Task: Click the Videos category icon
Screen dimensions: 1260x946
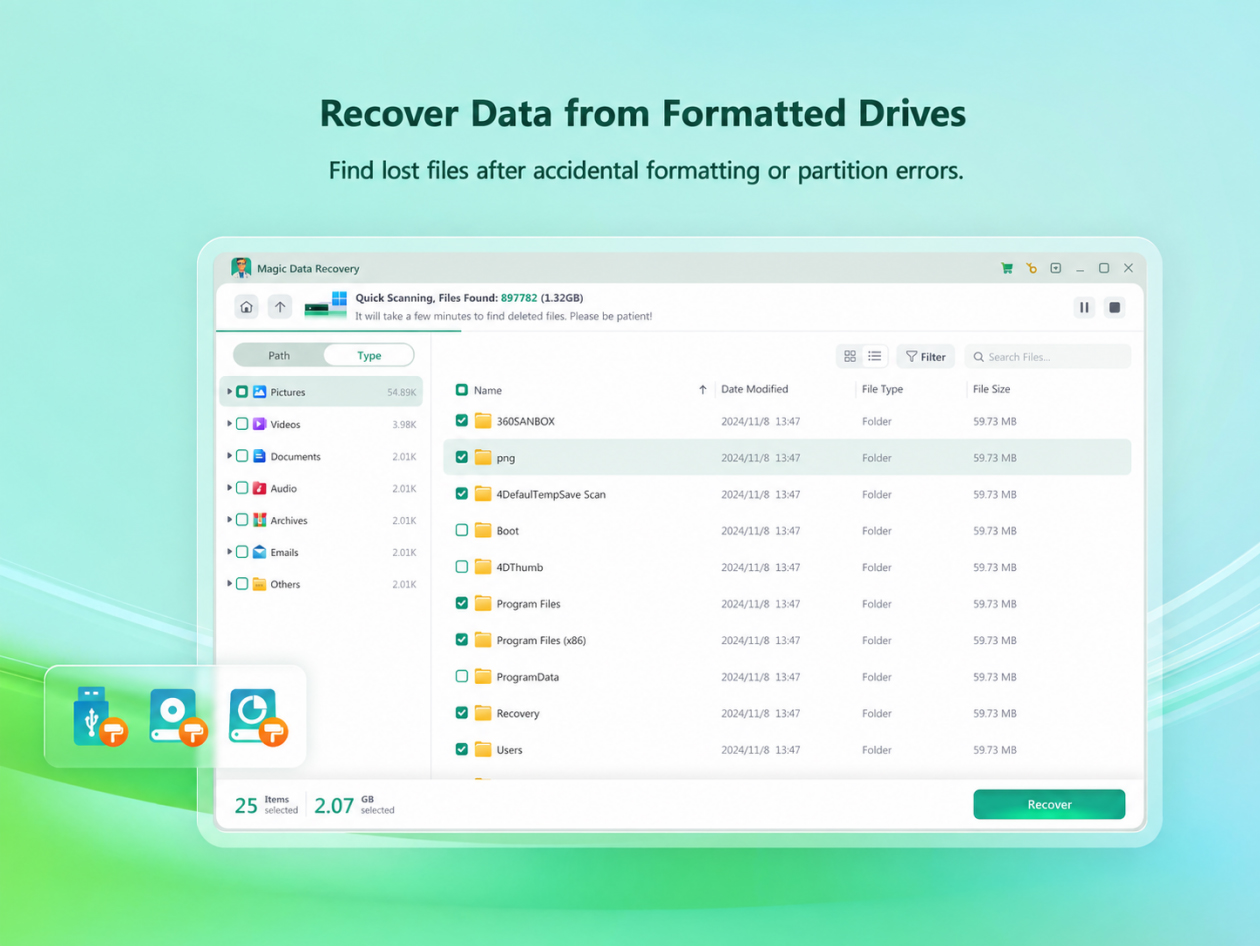Action: coord(259,424)
